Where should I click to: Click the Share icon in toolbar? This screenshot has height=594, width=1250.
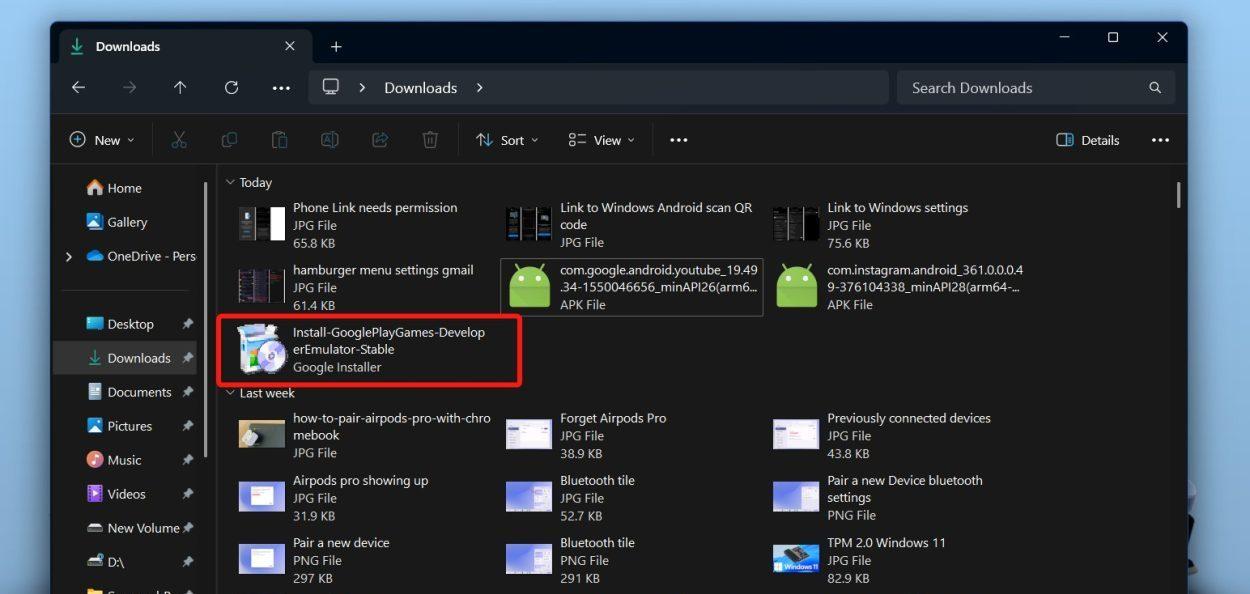(380, 140)
